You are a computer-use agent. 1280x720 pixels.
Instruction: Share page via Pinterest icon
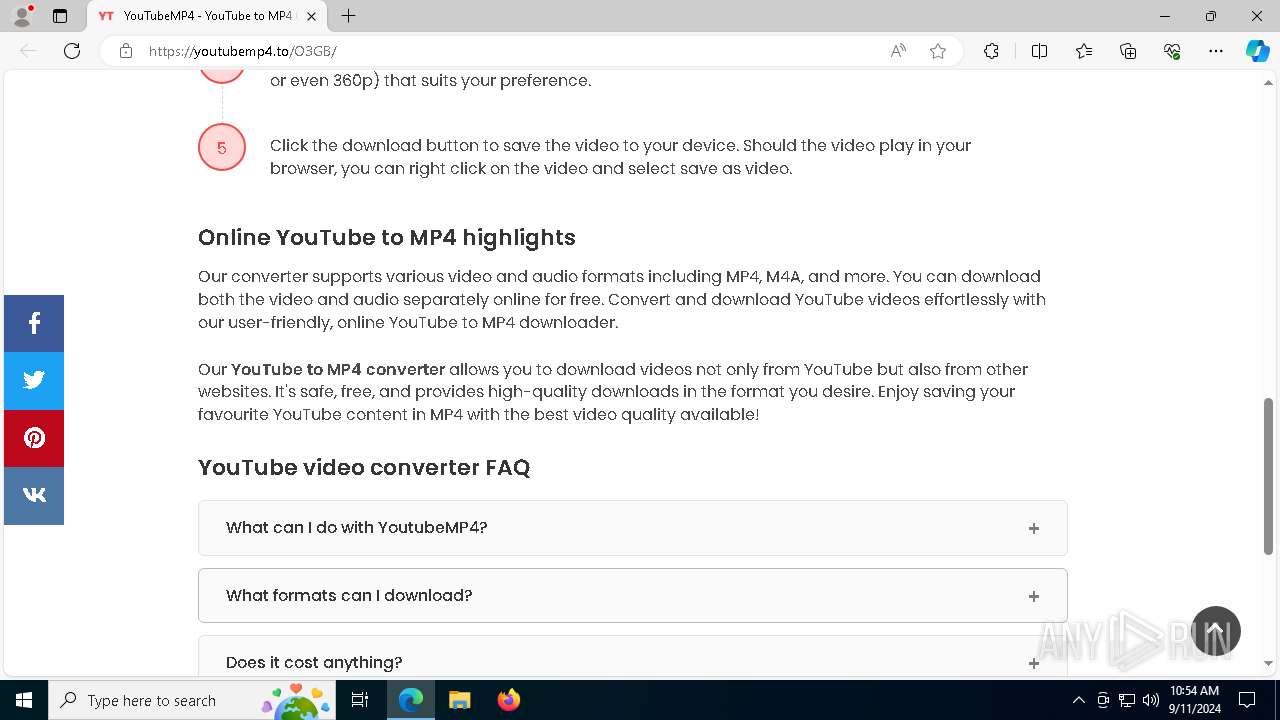34,438
